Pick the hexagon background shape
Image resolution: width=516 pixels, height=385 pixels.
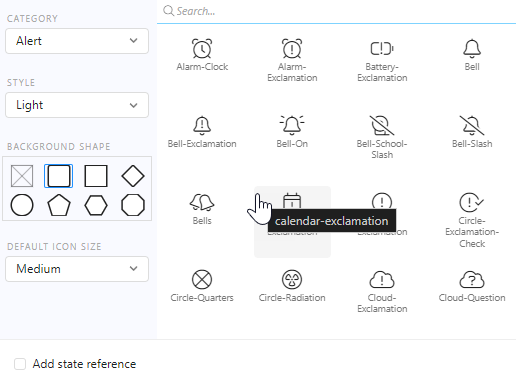coord(96,205)
